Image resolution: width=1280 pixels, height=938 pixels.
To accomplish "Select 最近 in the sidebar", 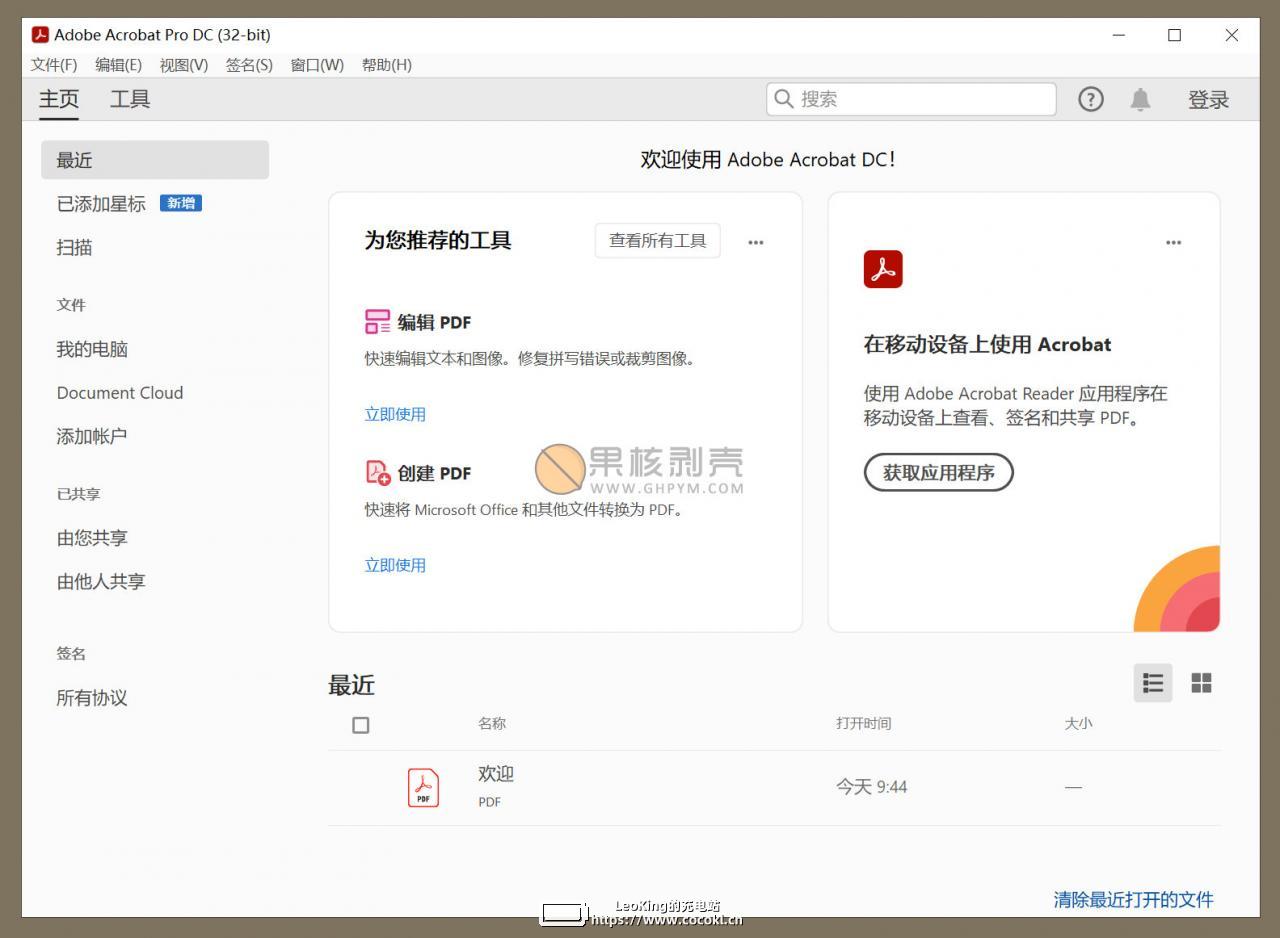I will 155,160.
